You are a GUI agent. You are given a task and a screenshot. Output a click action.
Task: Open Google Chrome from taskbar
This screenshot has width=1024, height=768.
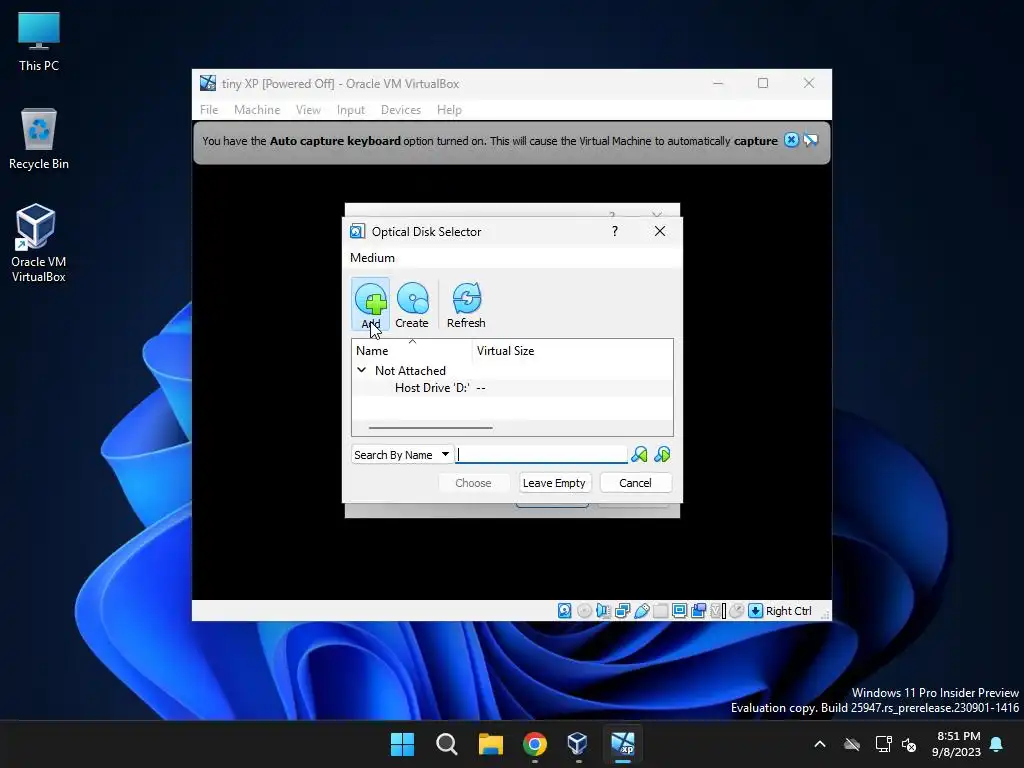(535, 744)
